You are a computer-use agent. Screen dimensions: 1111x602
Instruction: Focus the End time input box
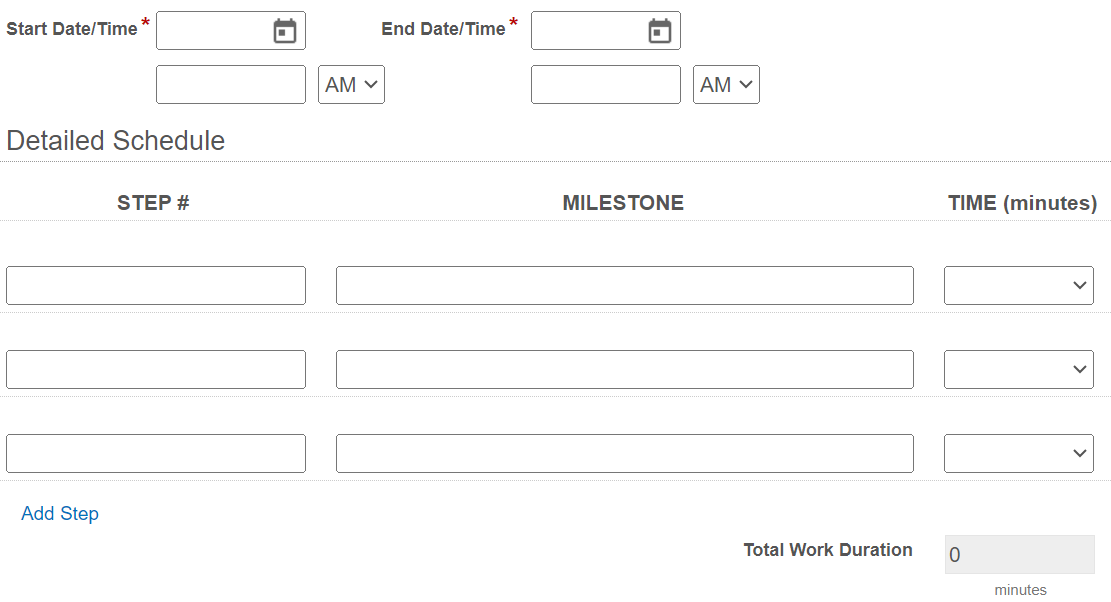click(x=606, y=84)
